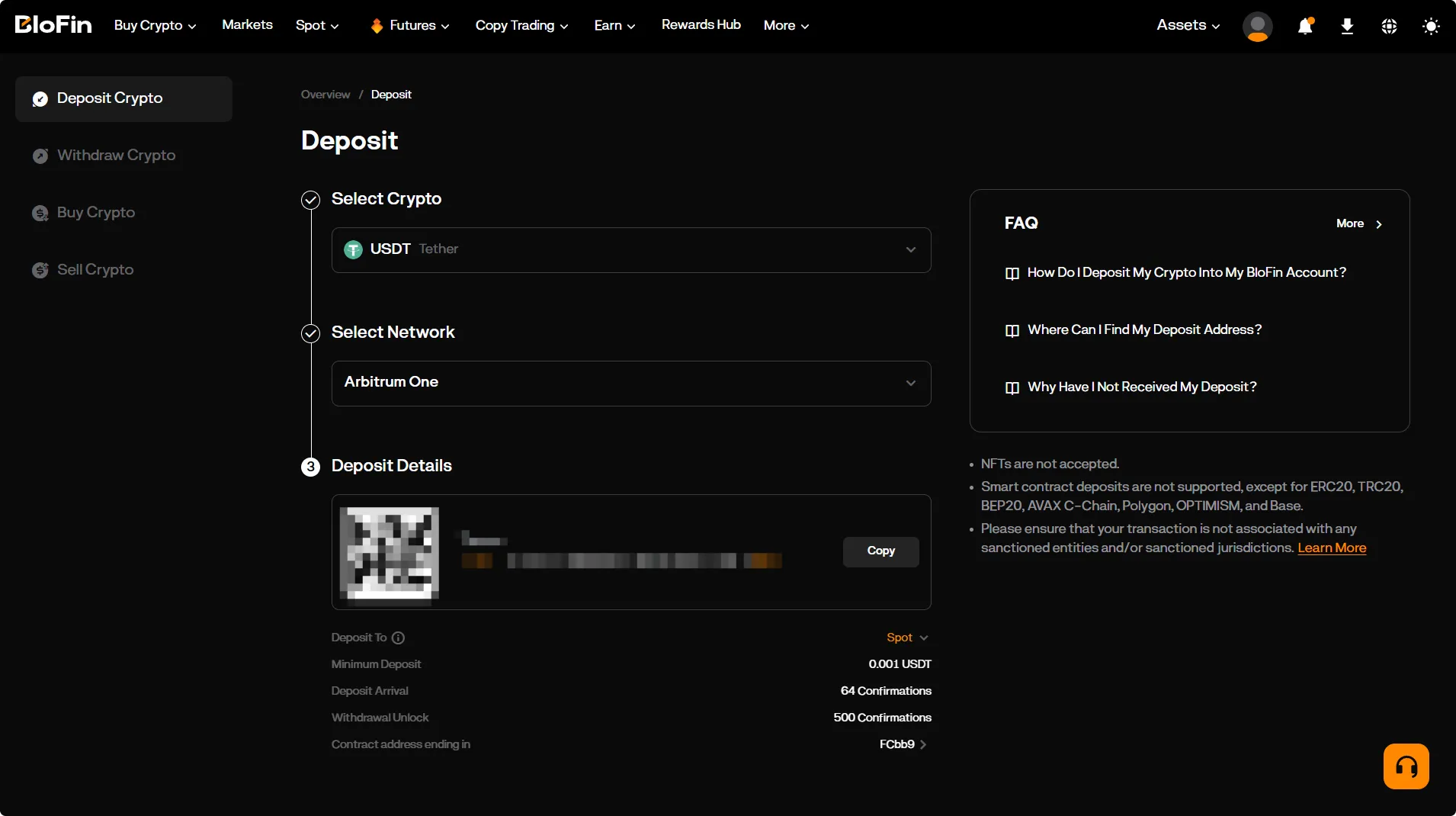
Task: Select Buy Crypto in sidebar
Action: click(x=123, y=213)
